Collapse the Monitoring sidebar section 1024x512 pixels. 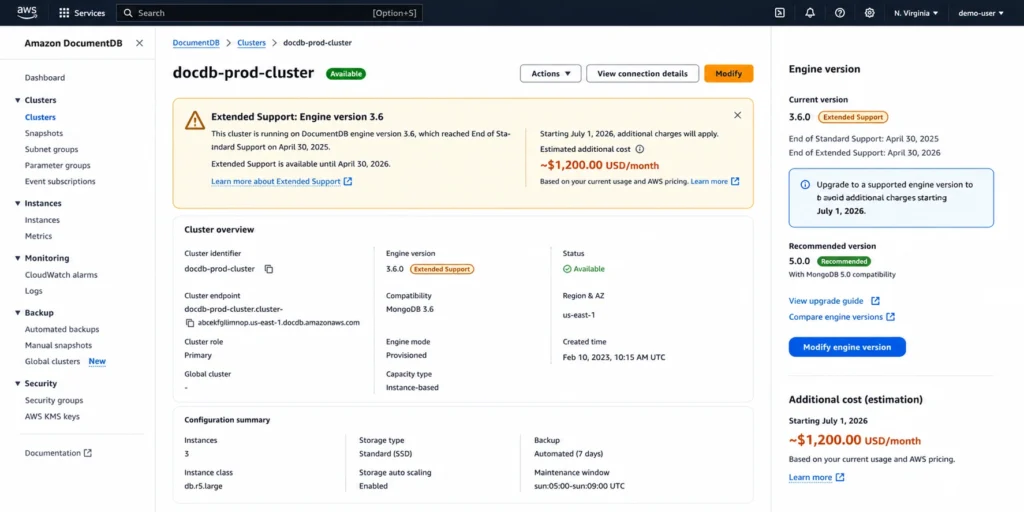pyautogui.click(x=18, y=259)
